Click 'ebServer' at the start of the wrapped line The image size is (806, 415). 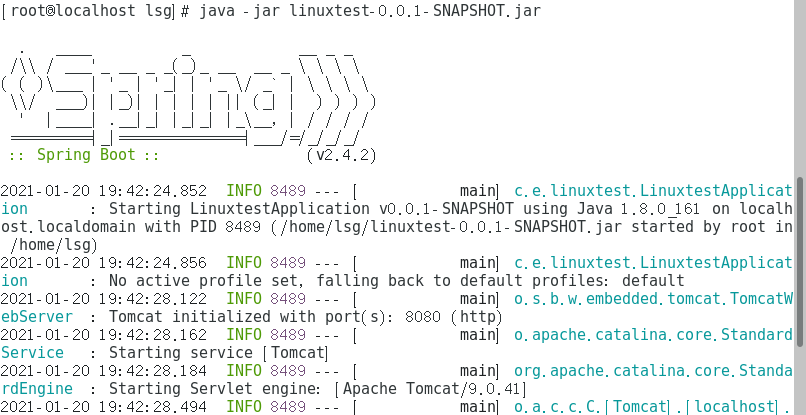pyautogui.click(x=36, y=317)
